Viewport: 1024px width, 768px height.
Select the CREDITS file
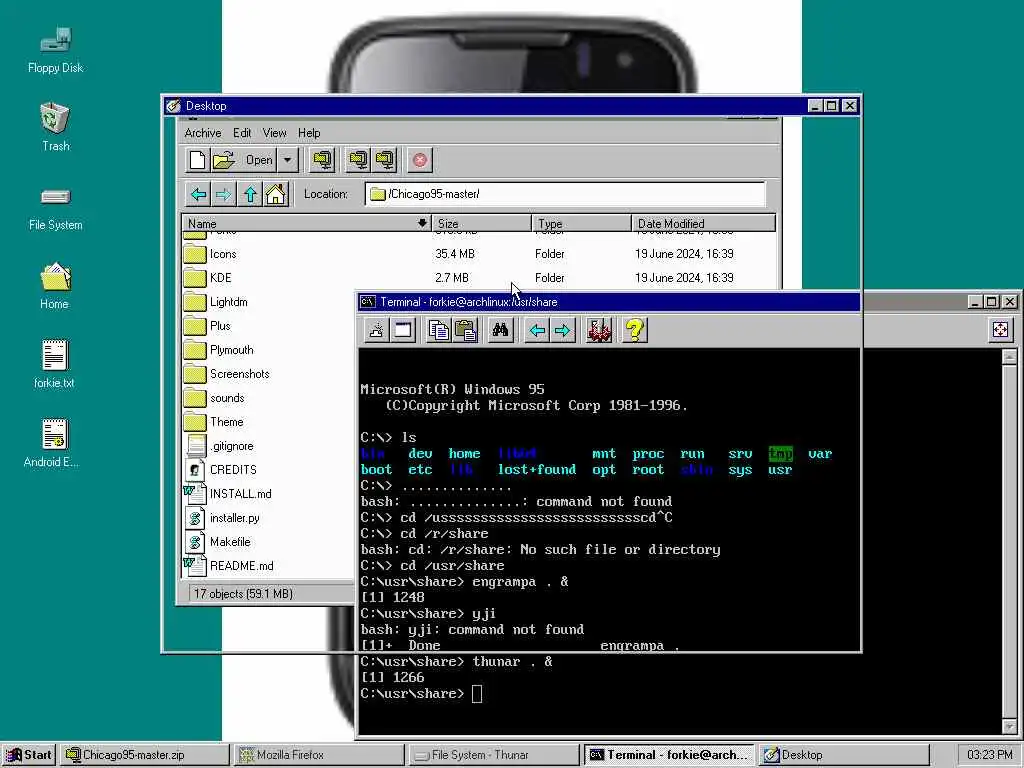[x=232, y=470]
